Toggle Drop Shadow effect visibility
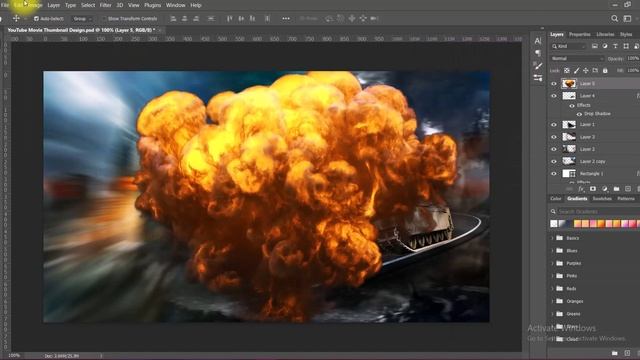The height and width of the screenshot is (360, 640). coord(579,114)
